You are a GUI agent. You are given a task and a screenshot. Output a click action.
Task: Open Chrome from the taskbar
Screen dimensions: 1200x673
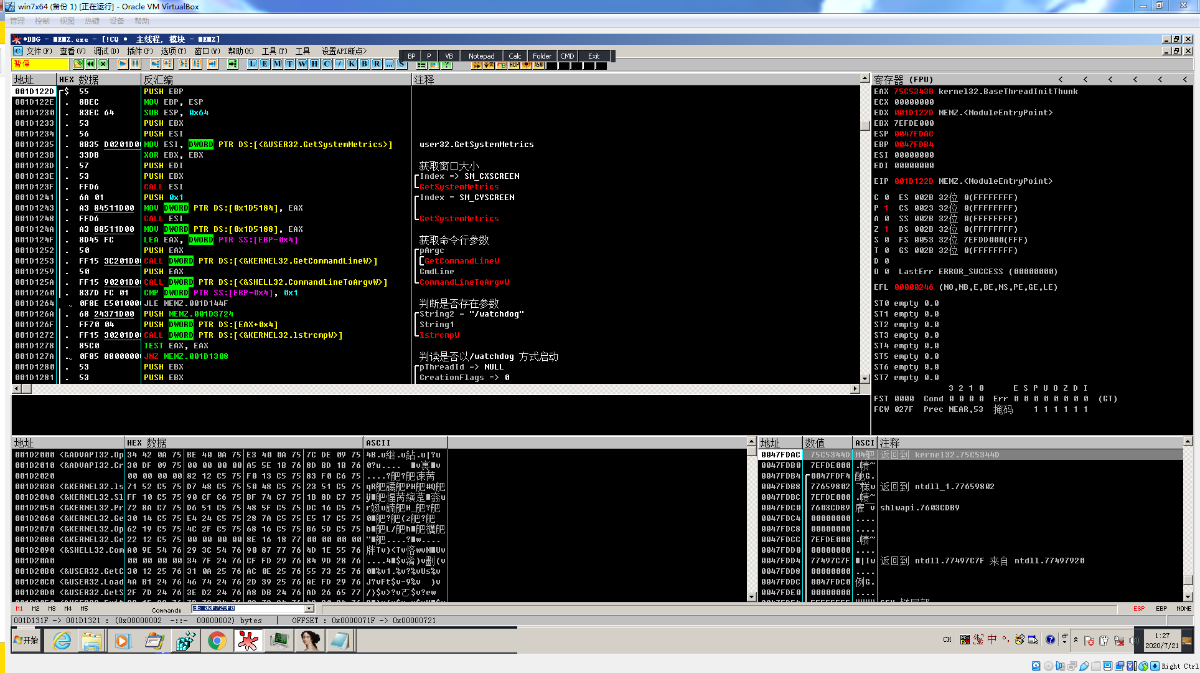(x=215, y=640)
